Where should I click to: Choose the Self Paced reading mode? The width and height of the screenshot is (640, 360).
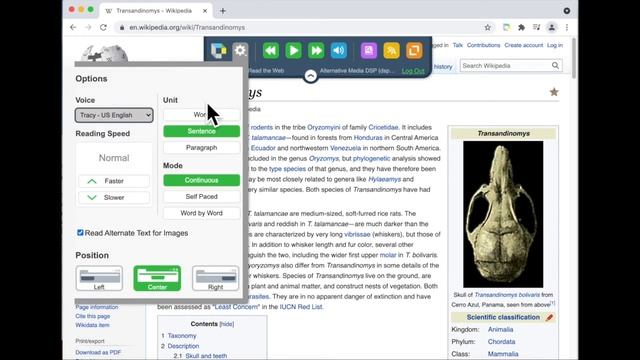[202, 196]
